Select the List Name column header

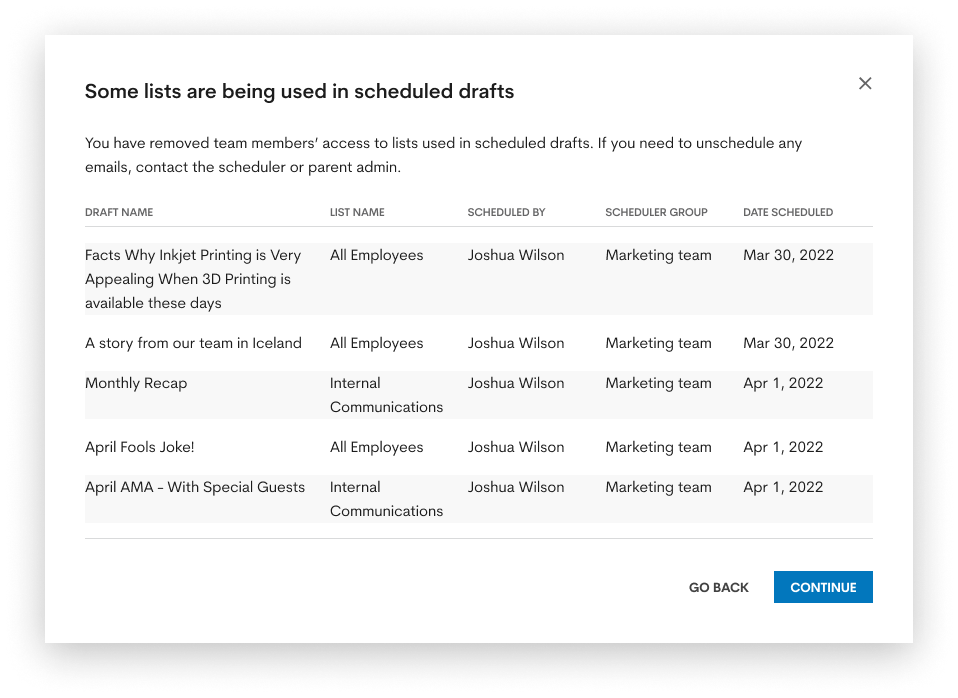[x=357, y=212]
